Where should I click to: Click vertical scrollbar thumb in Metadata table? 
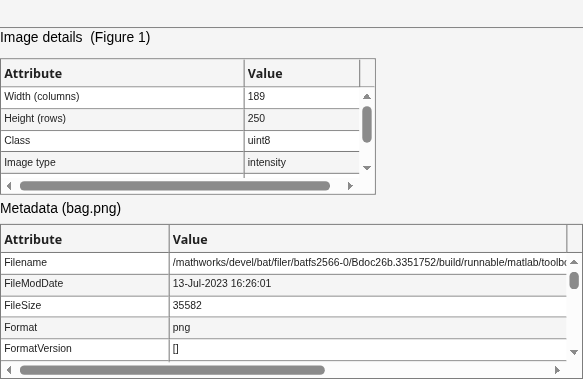pos(574,280)
